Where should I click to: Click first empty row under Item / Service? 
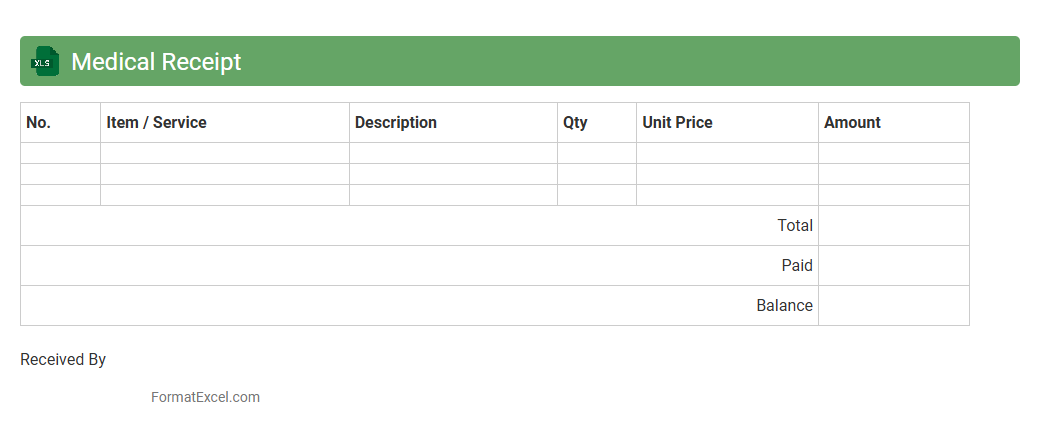coord(225,153)
